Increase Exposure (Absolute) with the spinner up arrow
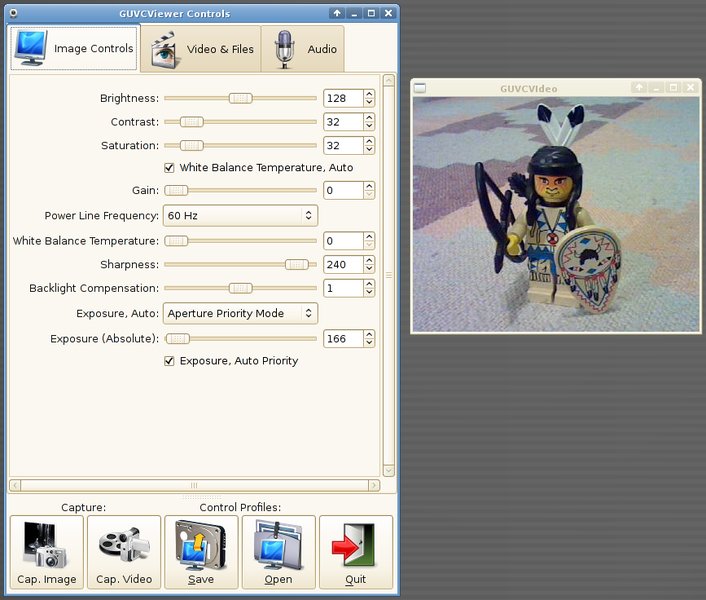Image resolution: width=706 pixels, height=600 pixels. 369,334
